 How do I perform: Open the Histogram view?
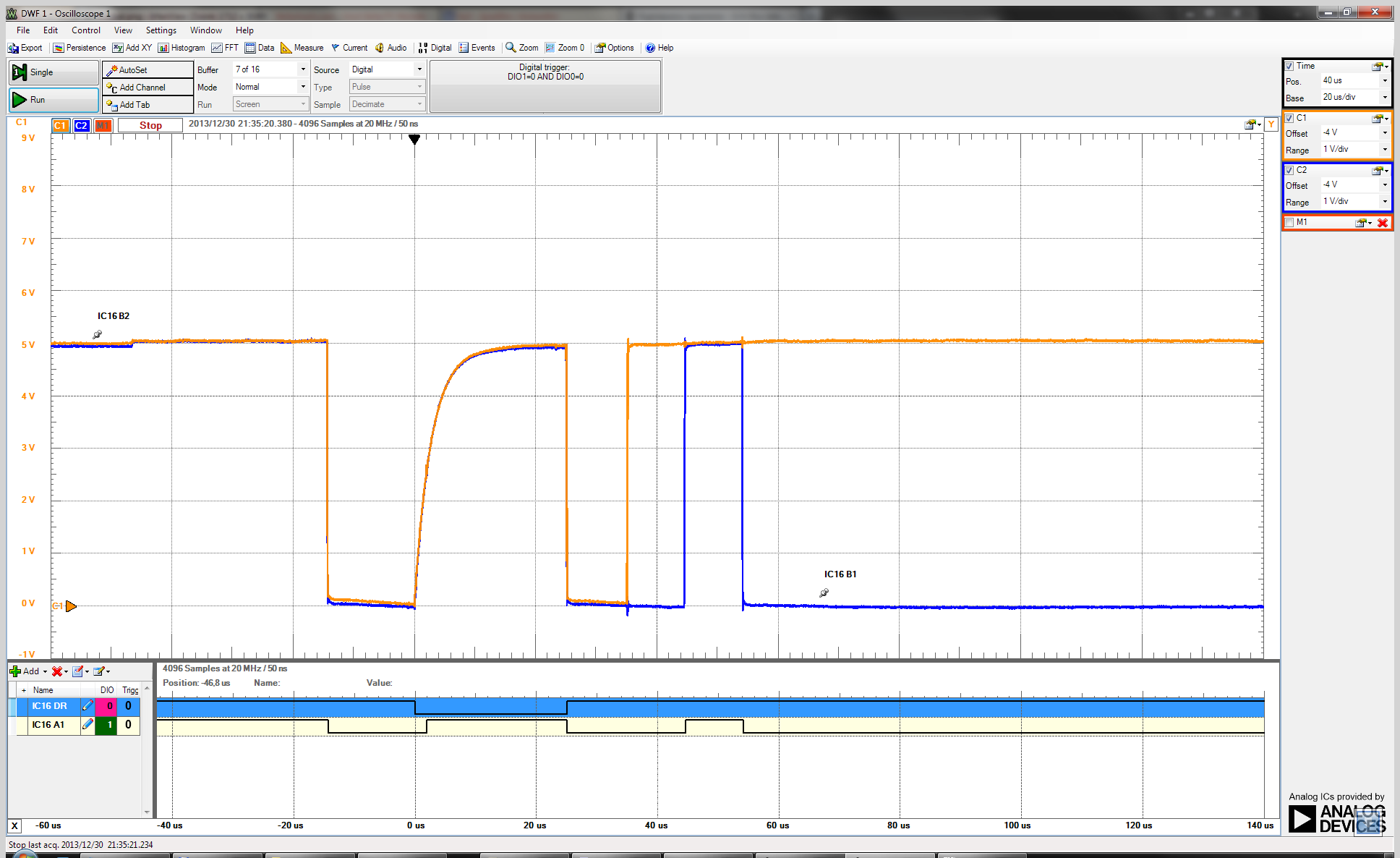[182, 48]
